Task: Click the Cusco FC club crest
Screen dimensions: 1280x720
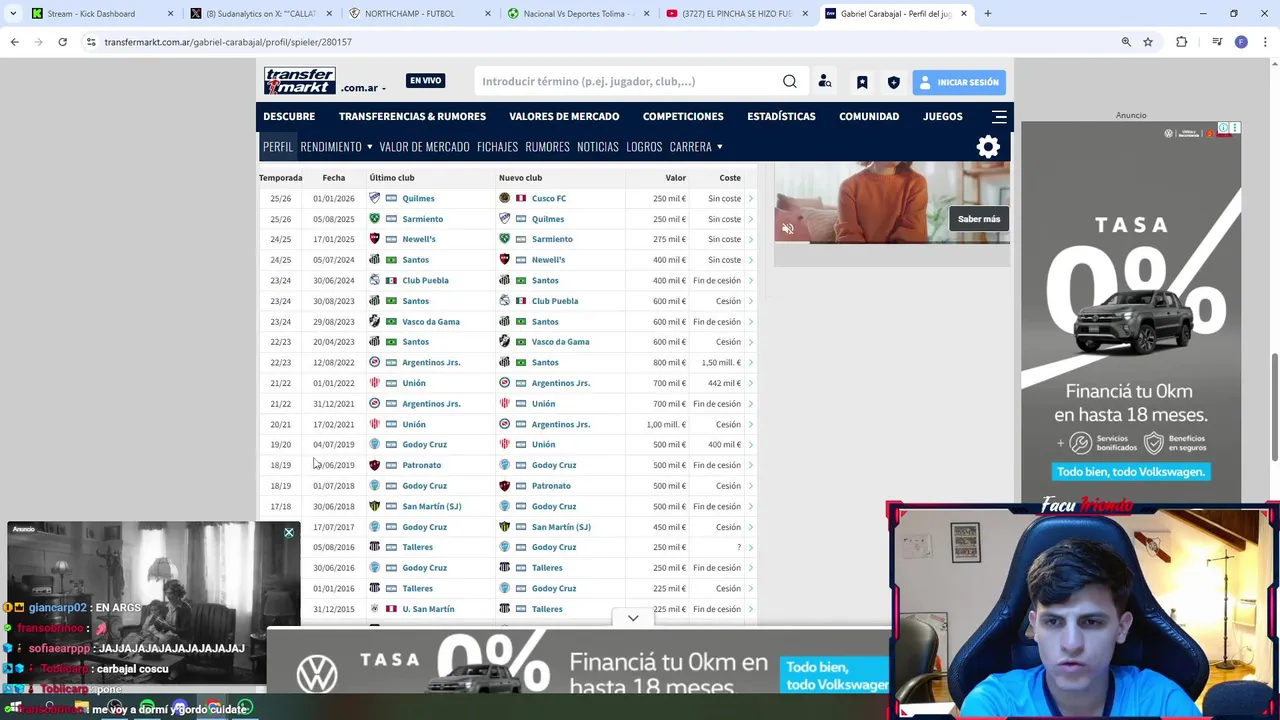Action: coord(504,198)
